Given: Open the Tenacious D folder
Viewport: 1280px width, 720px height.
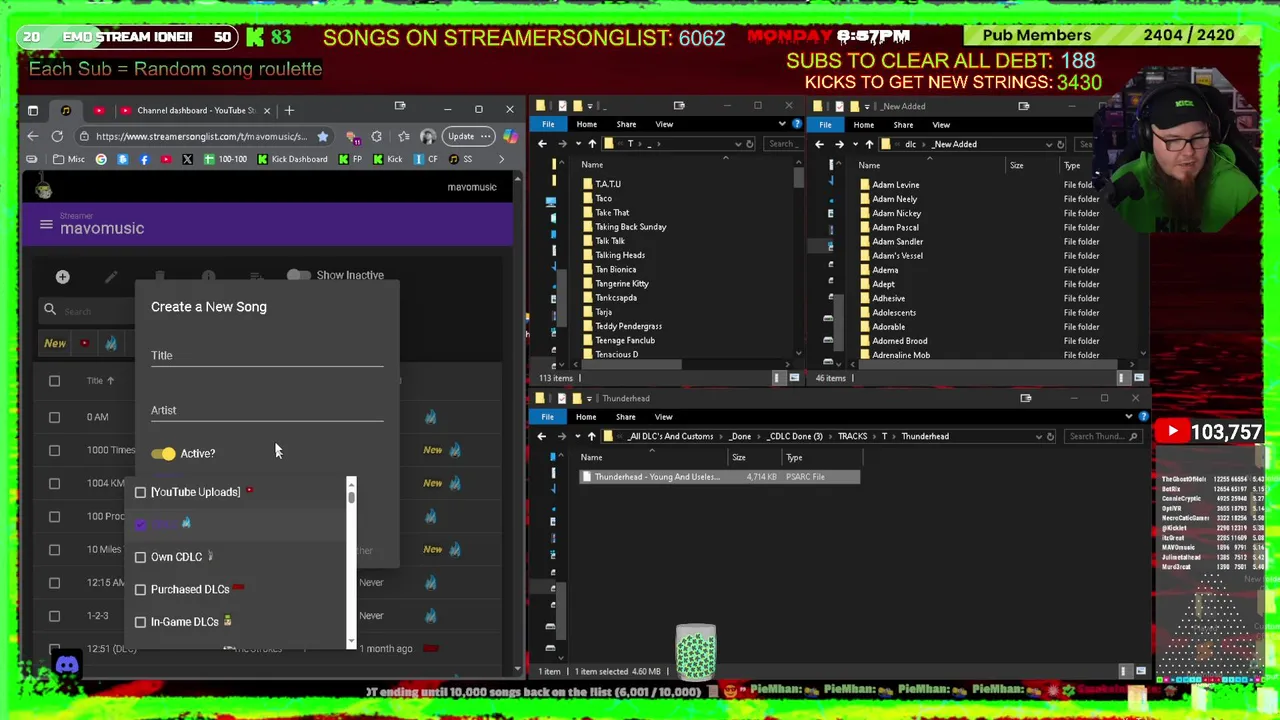Looking at the screenshot, I should click(616, 354).
